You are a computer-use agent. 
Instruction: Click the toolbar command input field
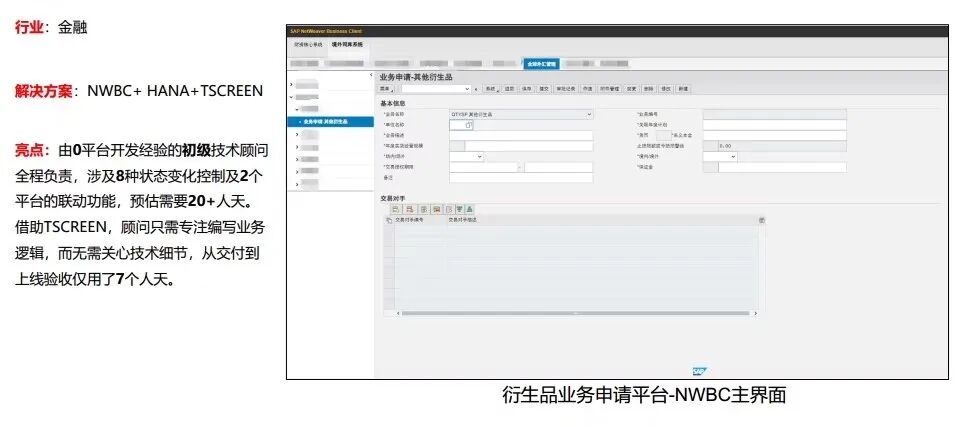coord(431,89)
